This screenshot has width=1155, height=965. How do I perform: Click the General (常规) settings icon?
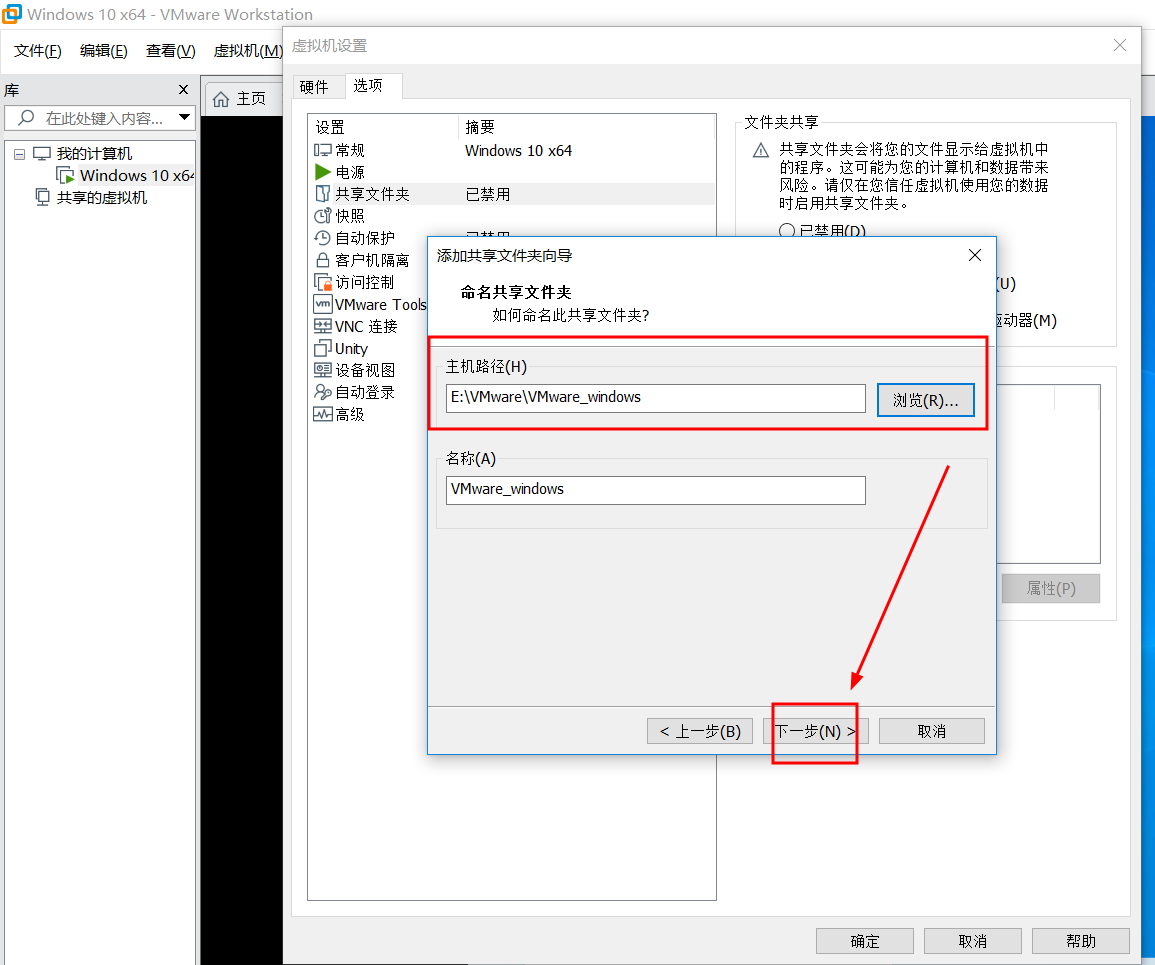(322, 150)
